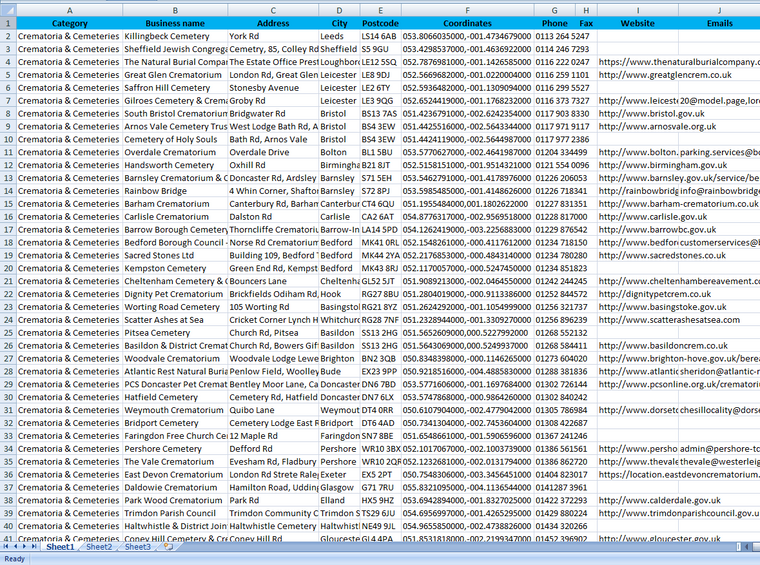Image resolution: width=760 pixels, height=565 pixels.
Task: Open the scatterashesatsea.com website link
Action: coord(669,320)
